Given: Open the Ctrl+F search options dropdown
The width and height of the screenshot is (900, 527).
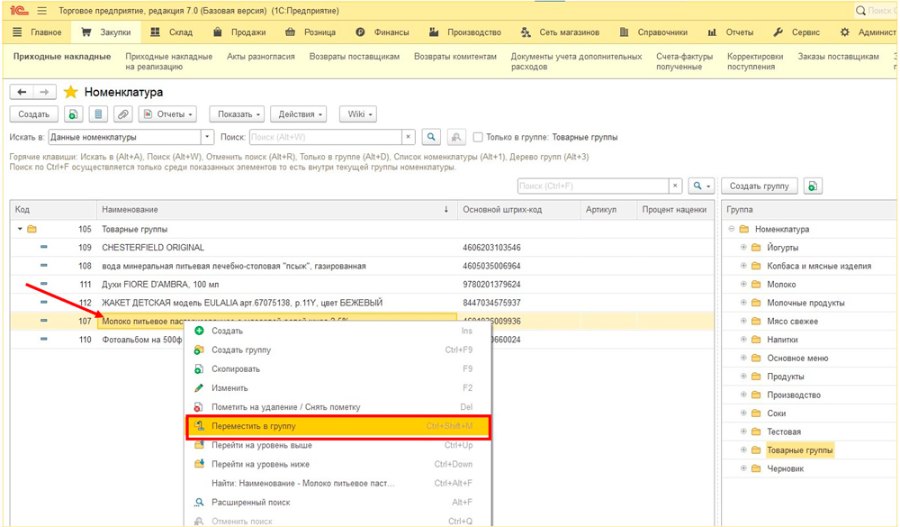Looking at the screenshot, I should pos(701,186).
